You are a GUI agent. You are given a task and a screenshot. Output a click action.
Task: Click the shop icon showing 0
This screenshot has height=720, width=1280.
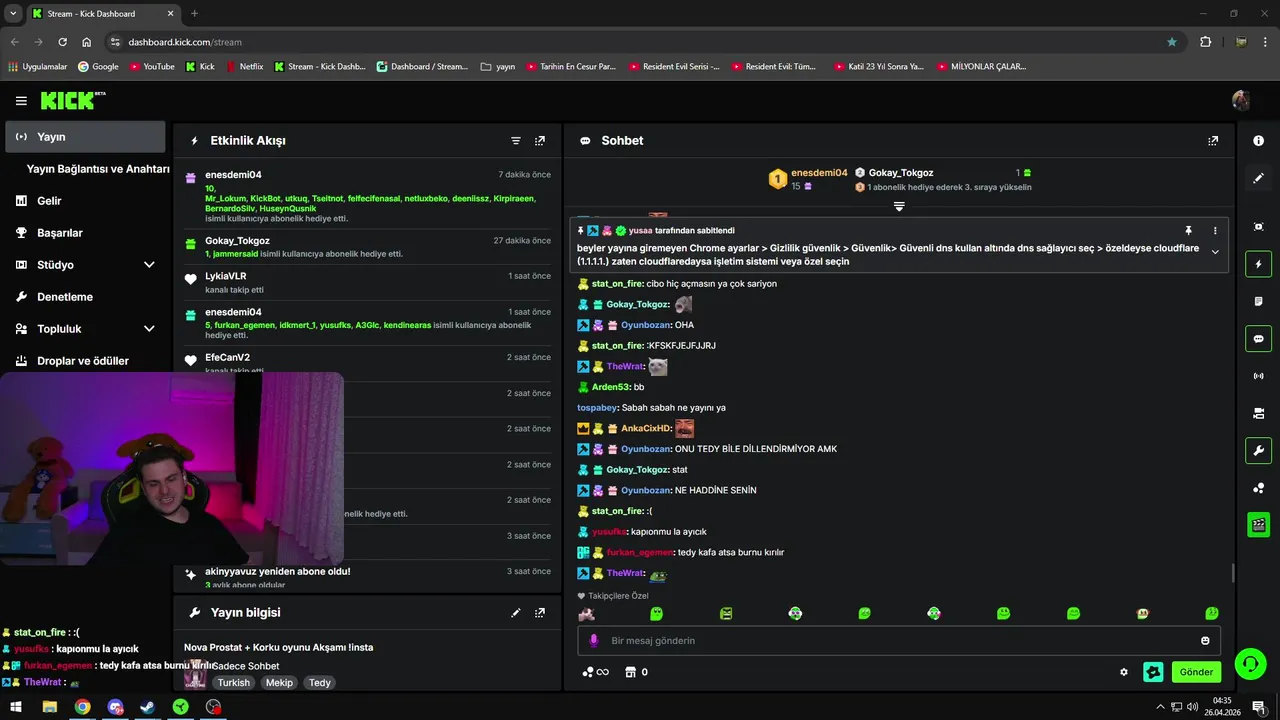636,672
